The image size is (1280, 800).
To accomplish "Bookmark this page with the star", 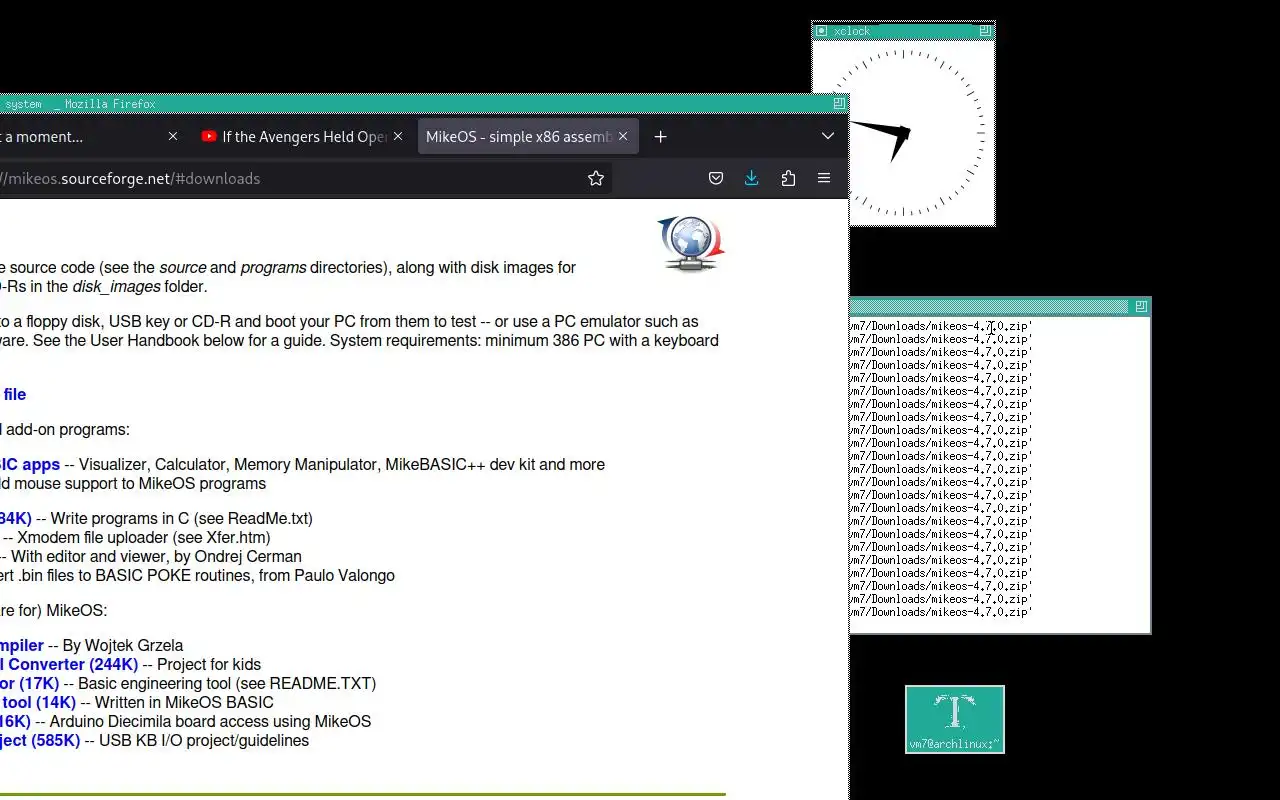I will [x=596, y=178].
